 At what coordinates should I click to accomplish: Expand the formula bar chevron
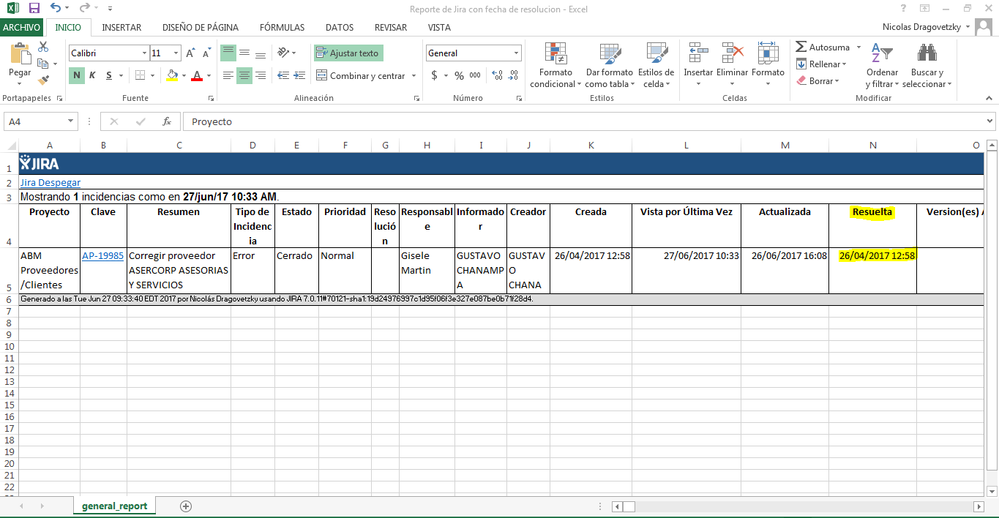click(x=989, y=121)
